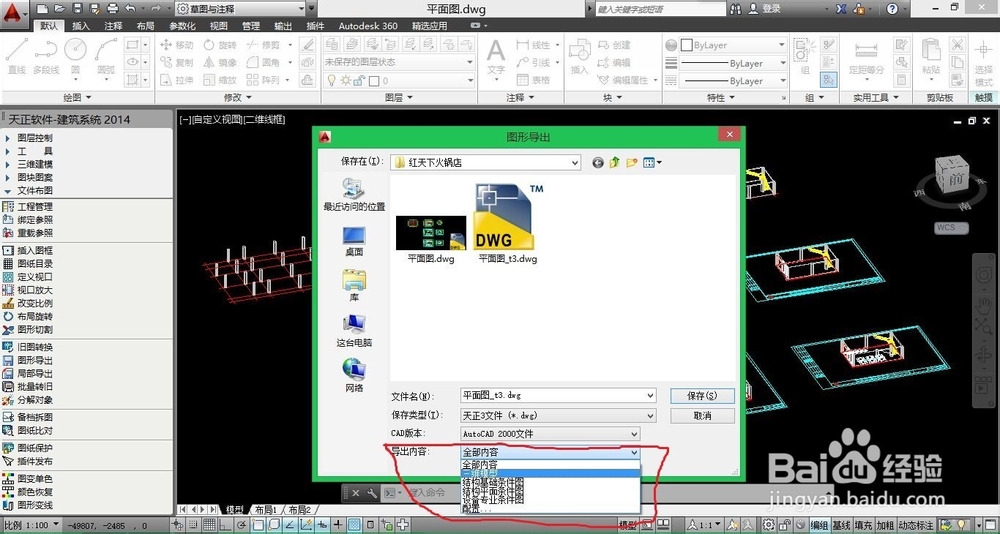Open 最近访问的位置 in dialog sidebar
Image resolution: width=1000 pixels, height=534 pixels.
pyautogui.click(x=354, y=194)
